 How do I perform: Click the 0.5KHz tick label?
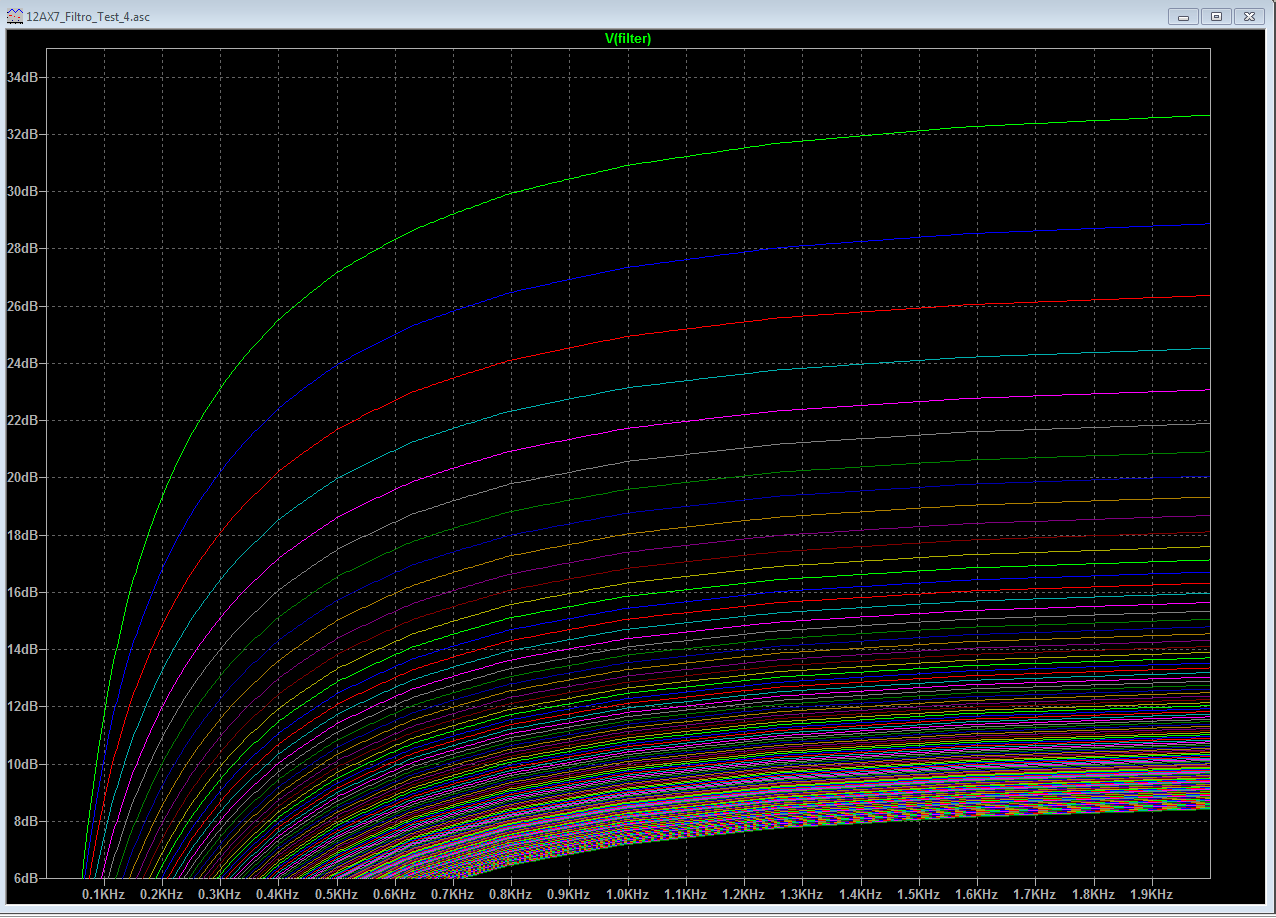click(x=336, y=894)
